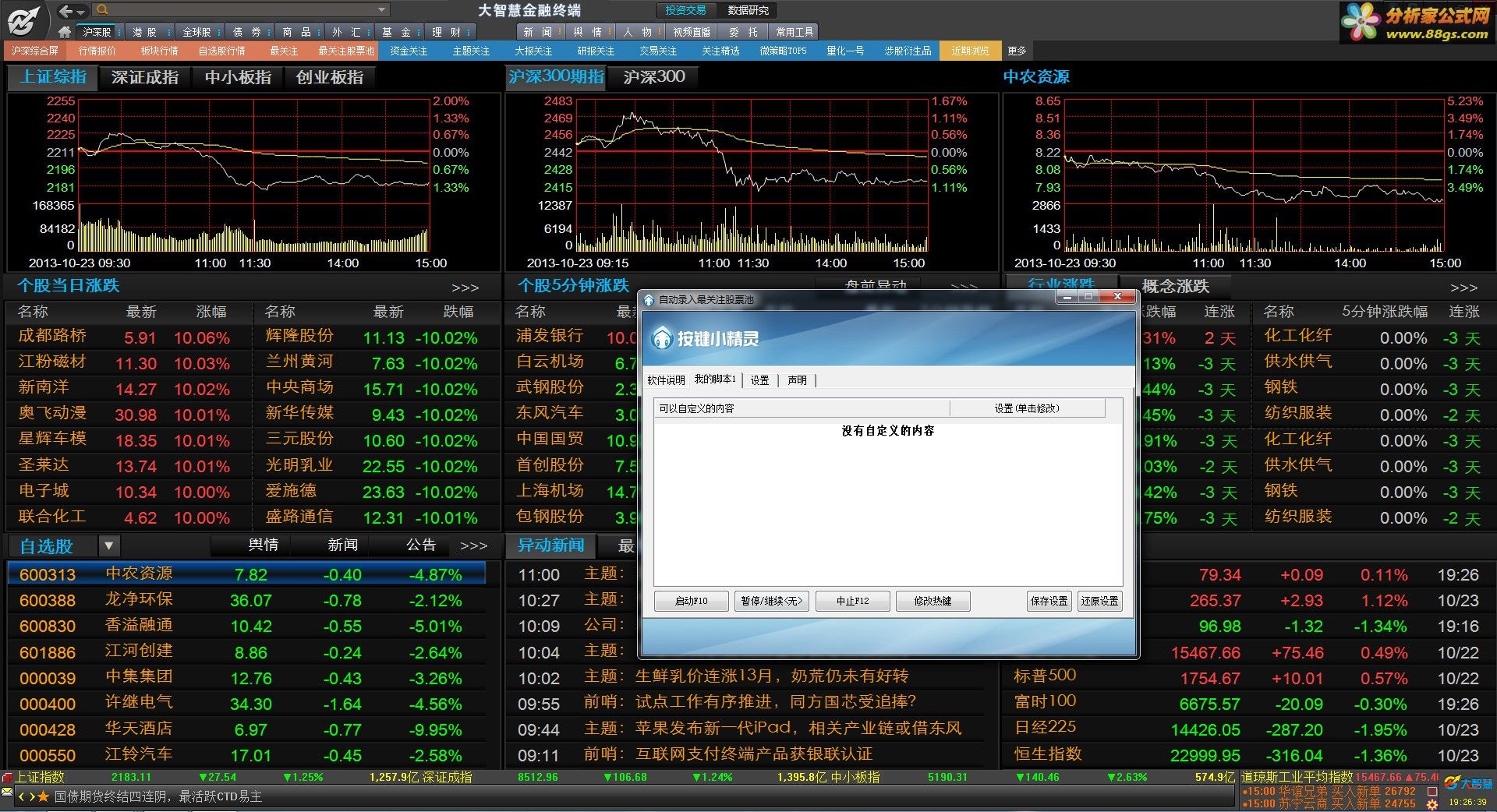Switch to the 概念涨跌 tab

pos(1175,286)
